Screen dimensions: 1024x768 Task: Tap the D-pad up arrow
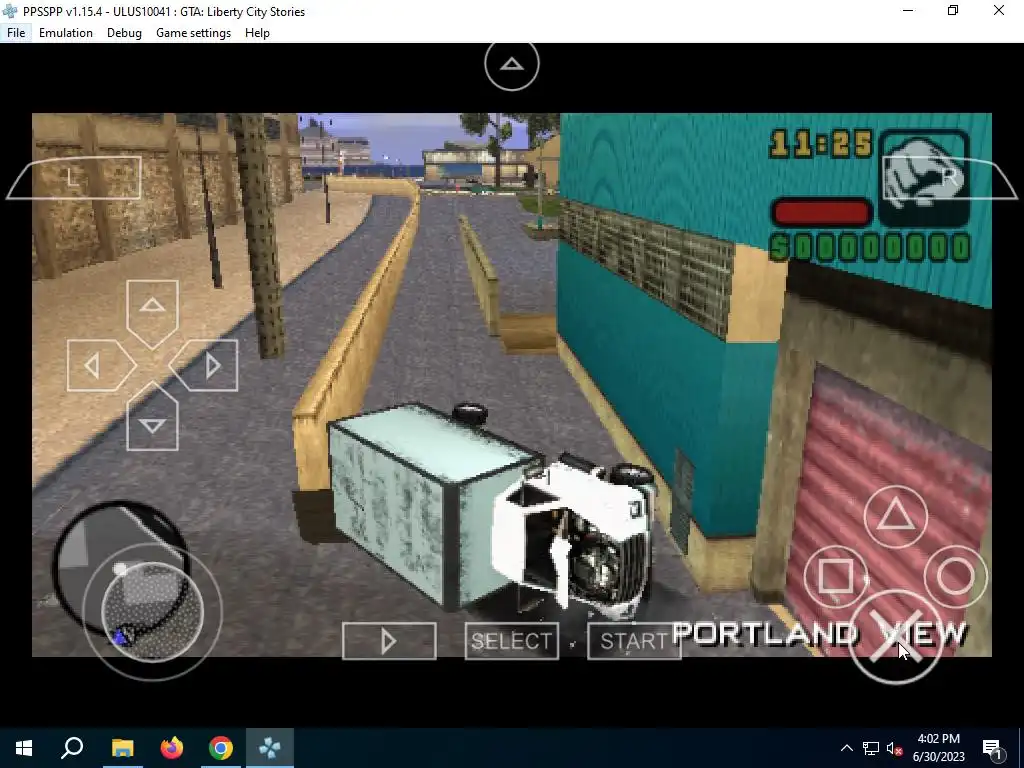click(x=152, y=314)
